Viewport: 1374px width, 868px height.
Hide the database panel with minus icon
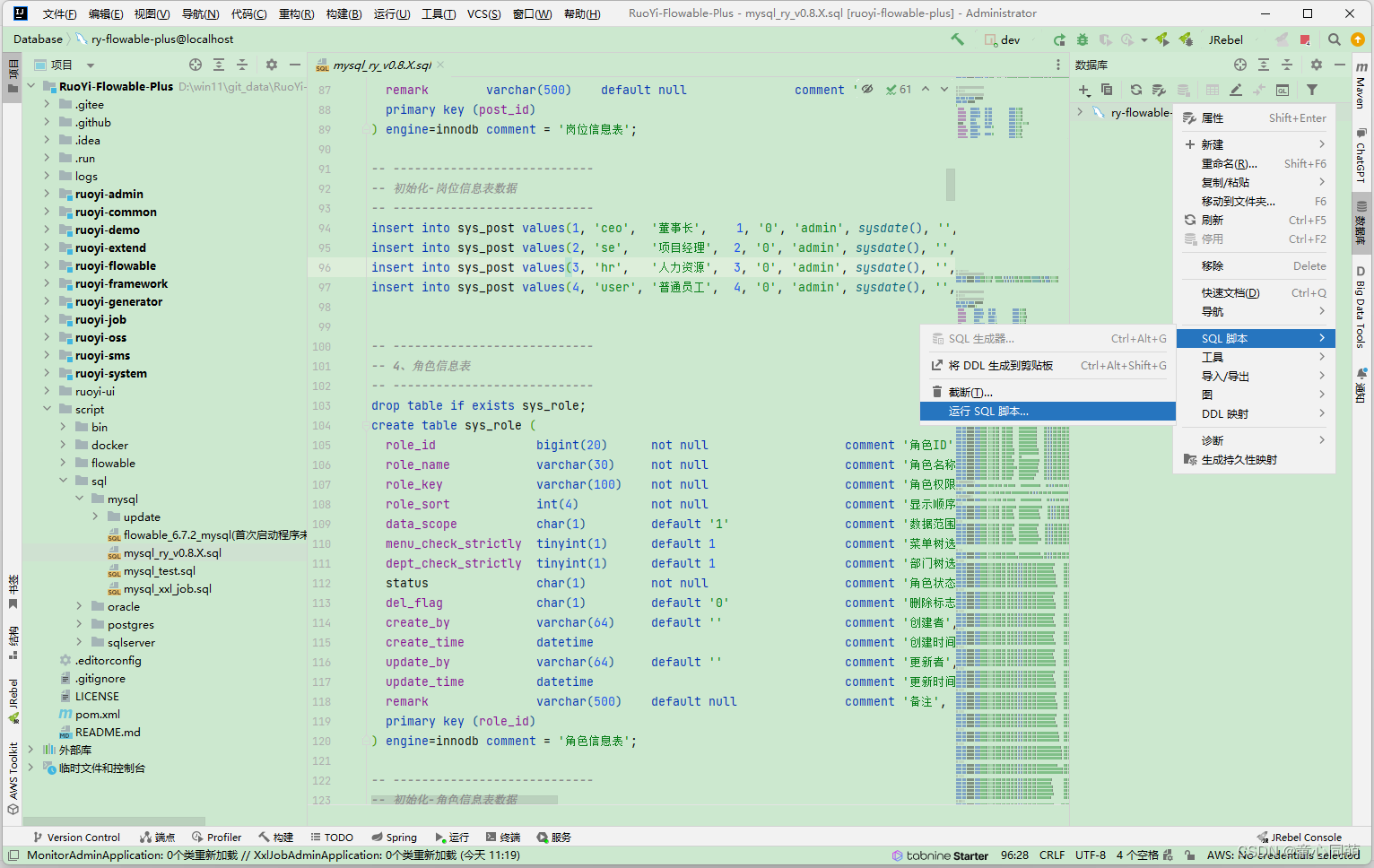1340,65
